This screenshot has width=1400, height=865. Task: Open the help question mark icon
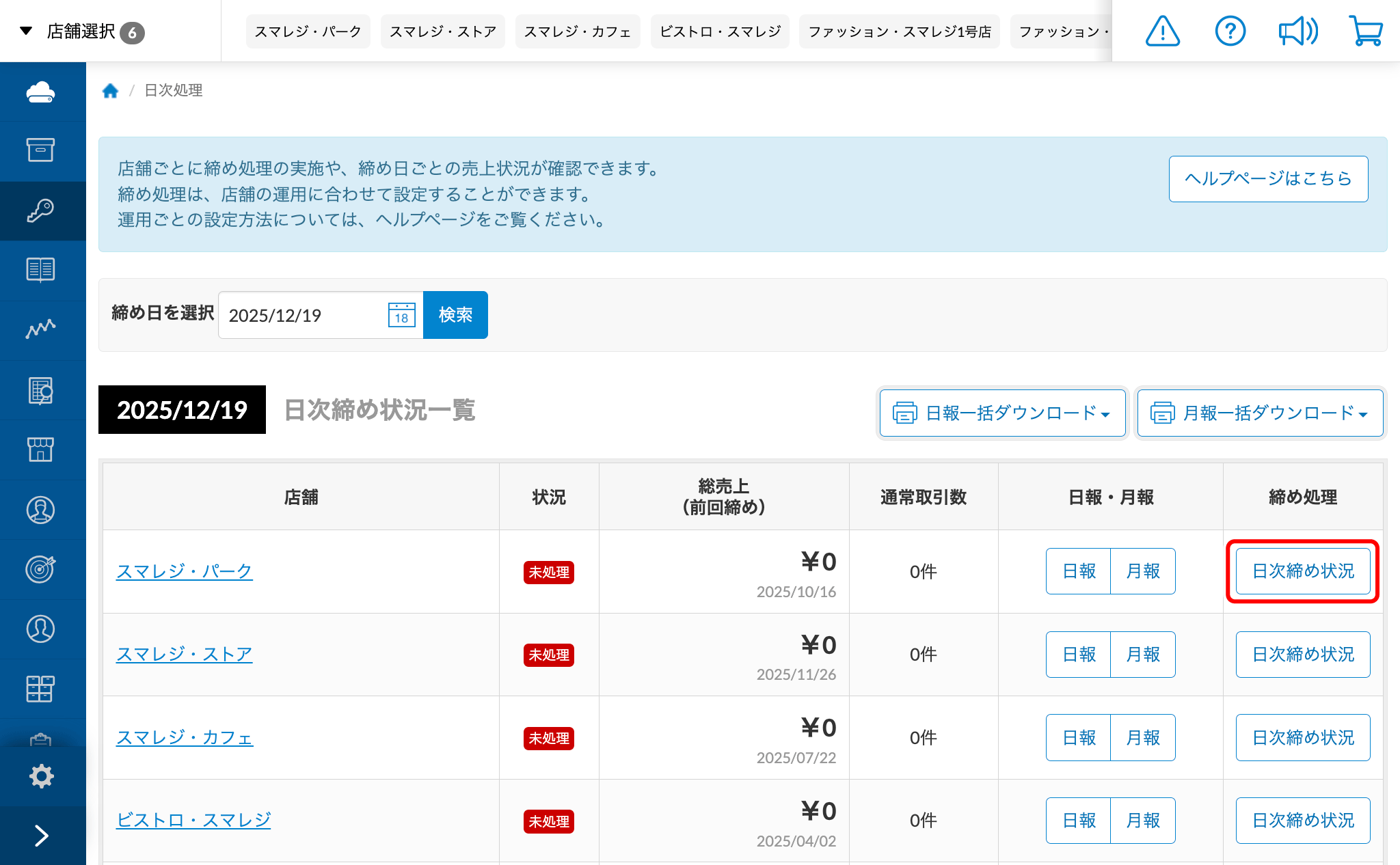1230,31
